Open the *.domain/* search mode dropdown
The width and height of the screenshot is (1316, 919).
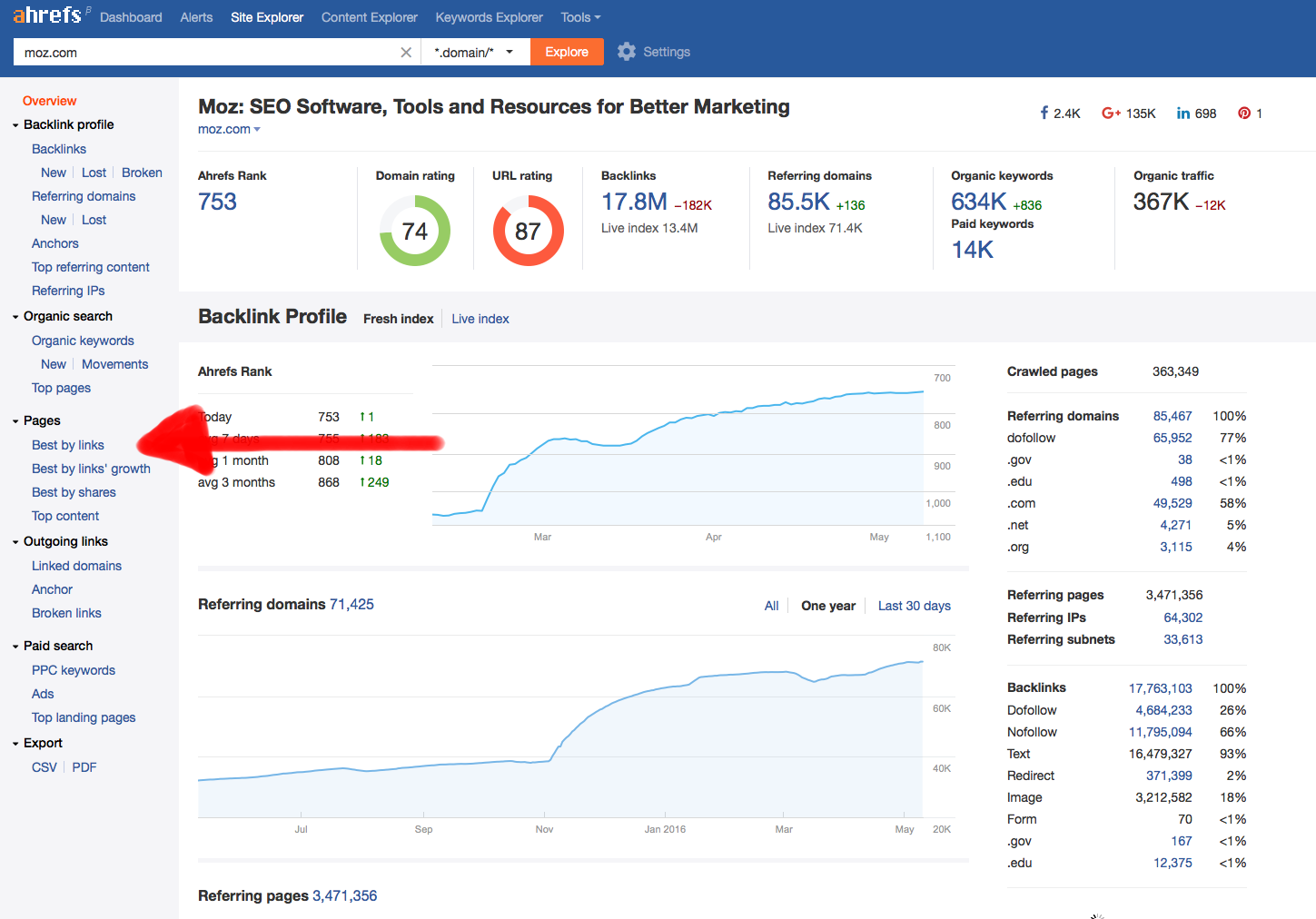(x=474, y=52)
